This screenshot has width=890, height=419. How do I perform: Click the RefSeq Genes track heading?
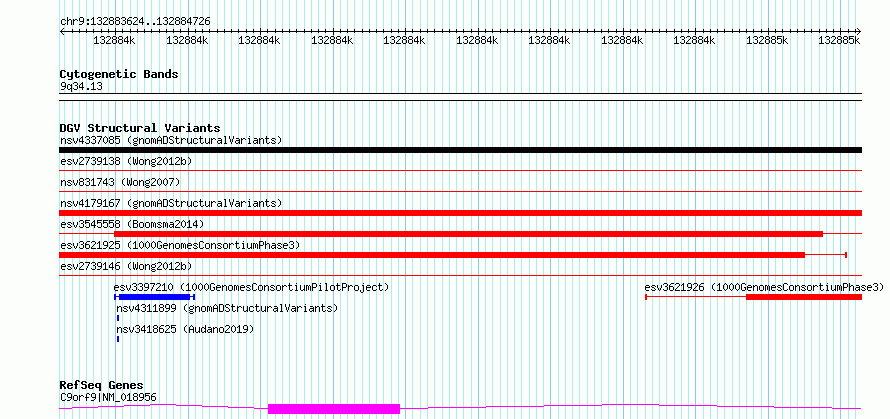point(101,385)
